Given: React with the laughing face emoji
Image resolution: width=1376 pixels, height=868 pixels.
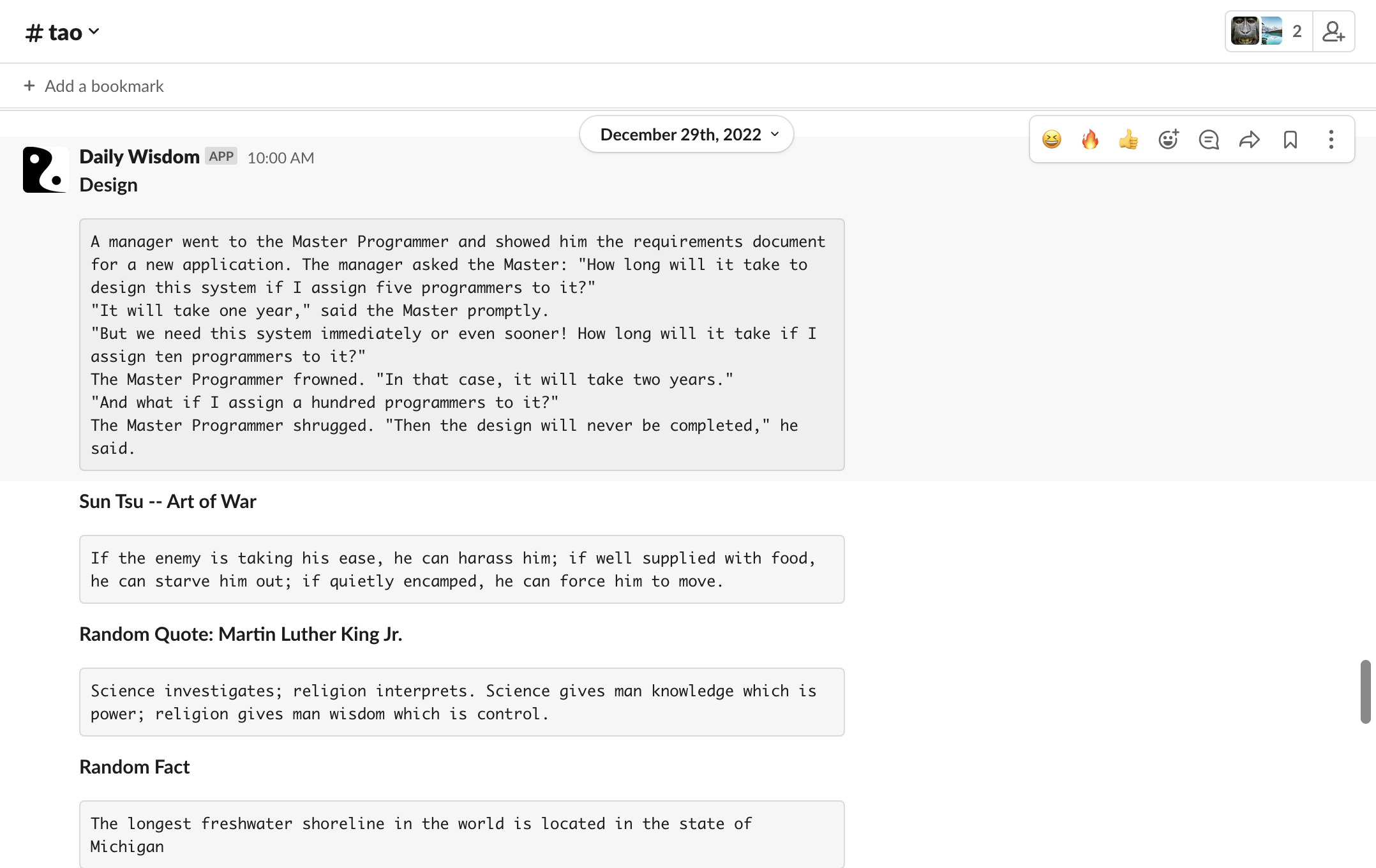Looking at the screenshot, I should (x=1051, y=139).
